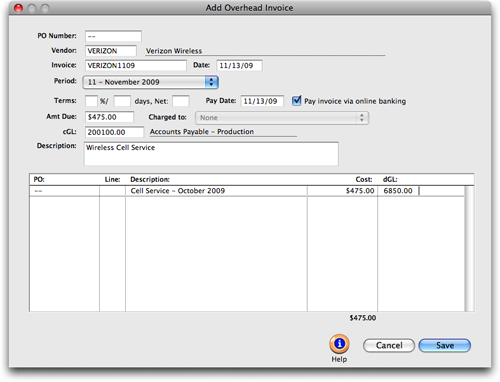Screen dimensions: 500x382
Task: Open the Help info icon
Action: pos(339,344)
